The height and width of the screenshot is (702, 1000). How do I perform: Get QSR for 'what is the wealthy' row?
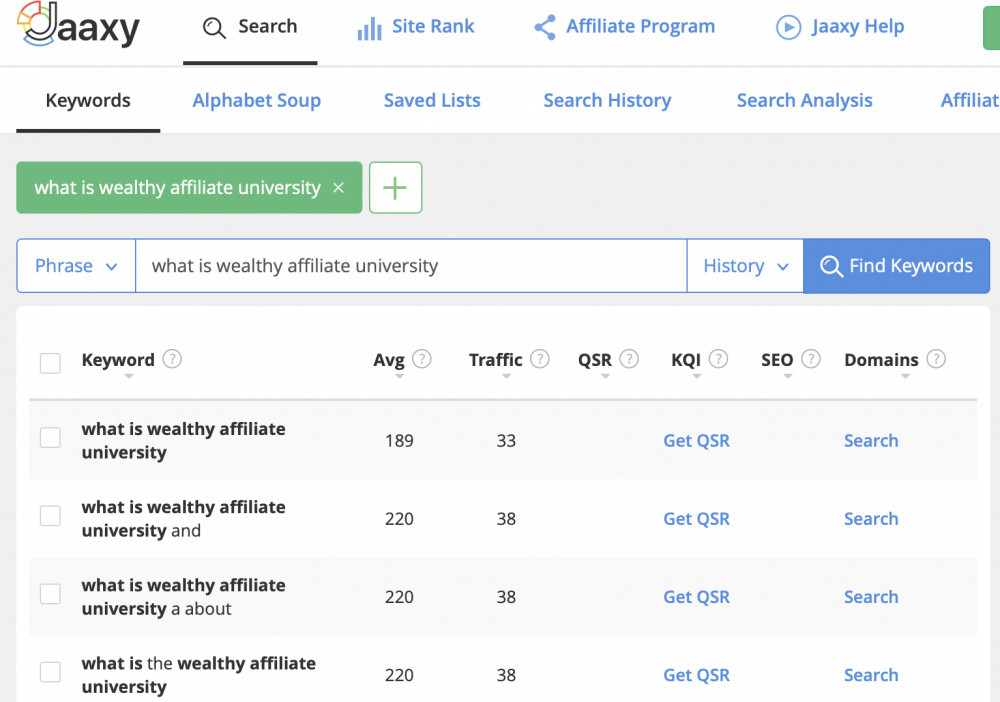[x=696, y=675]
